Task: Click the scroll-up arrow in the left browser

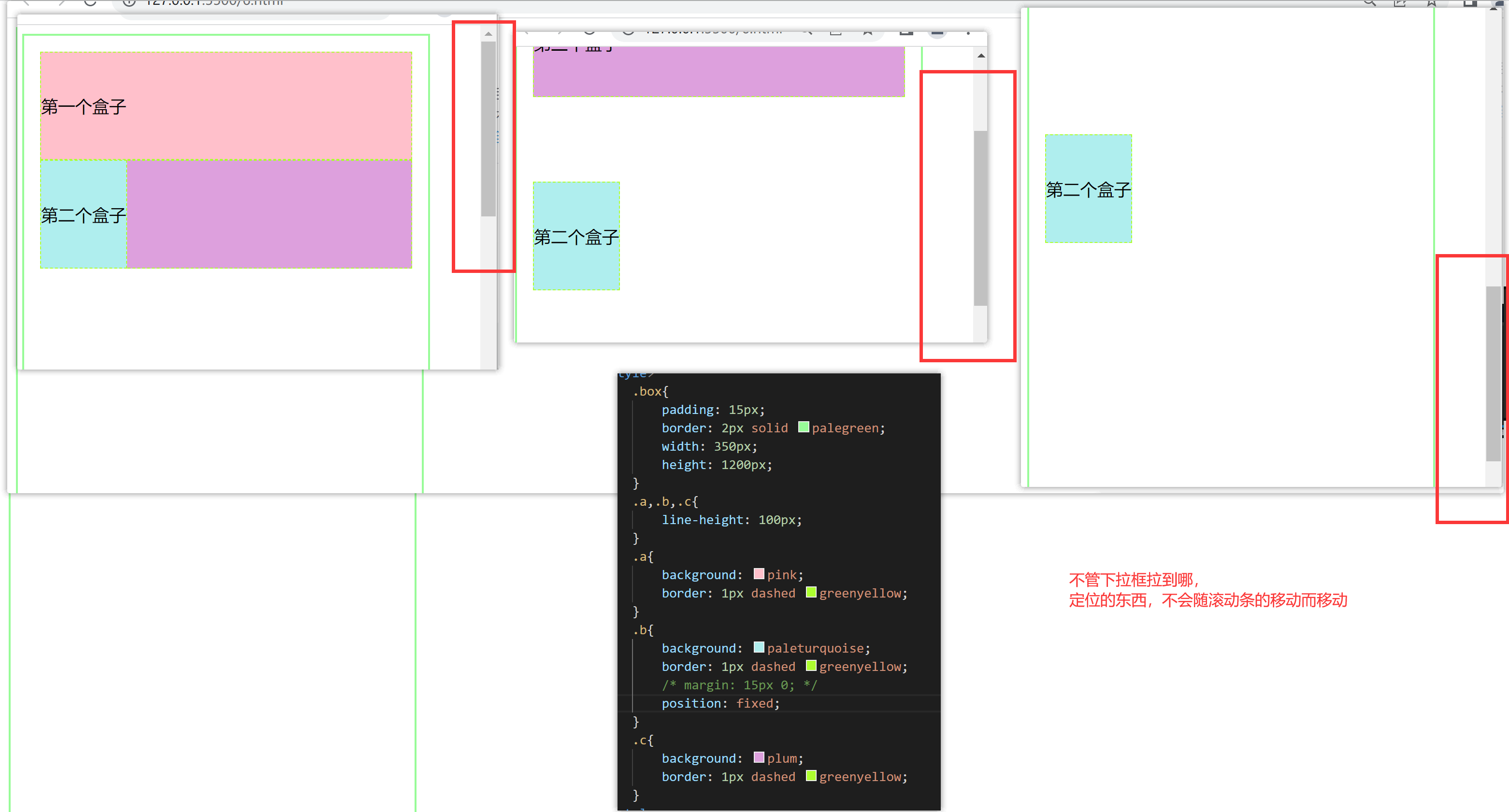Action: (x=488, y=35)
